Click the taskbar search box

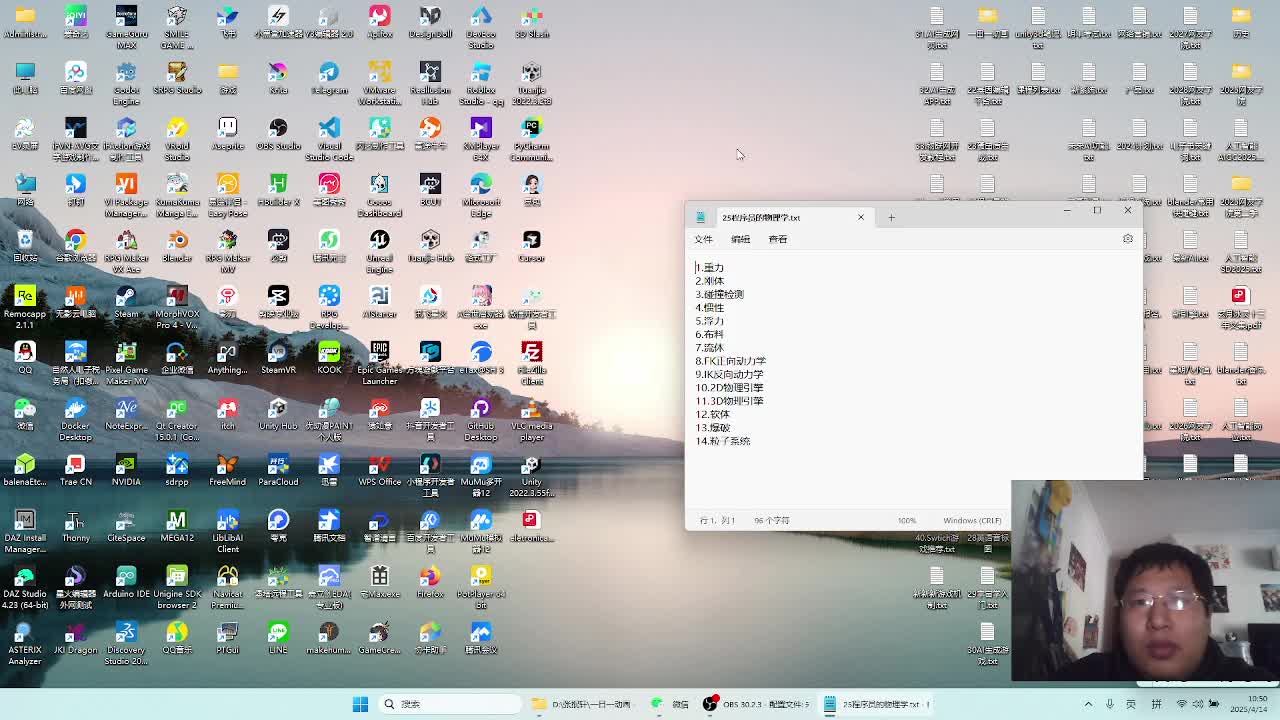coord(450,704)
